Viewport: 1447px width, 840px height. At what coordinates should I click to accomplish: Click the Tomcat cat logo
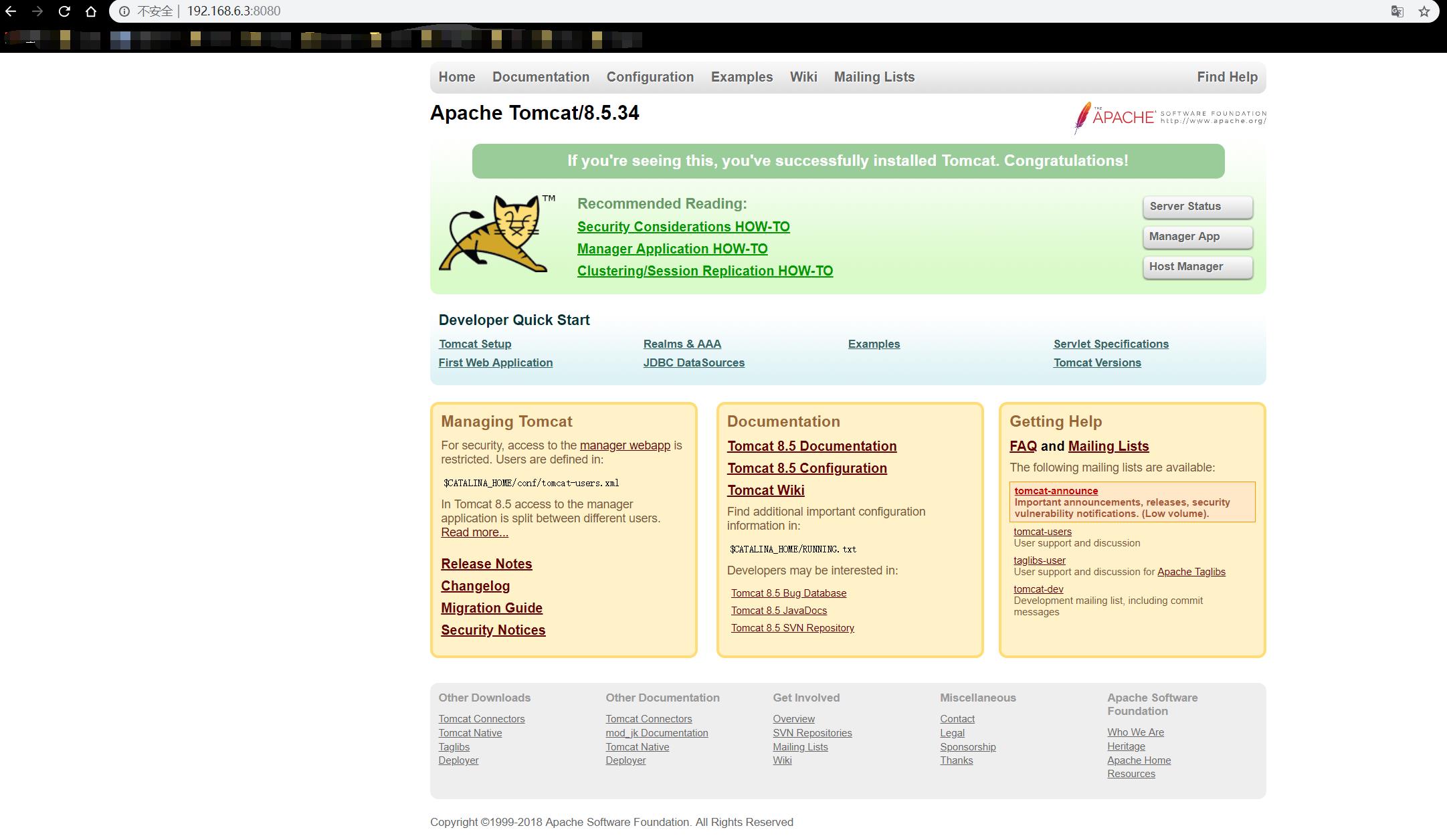click(x=496, y=233)
